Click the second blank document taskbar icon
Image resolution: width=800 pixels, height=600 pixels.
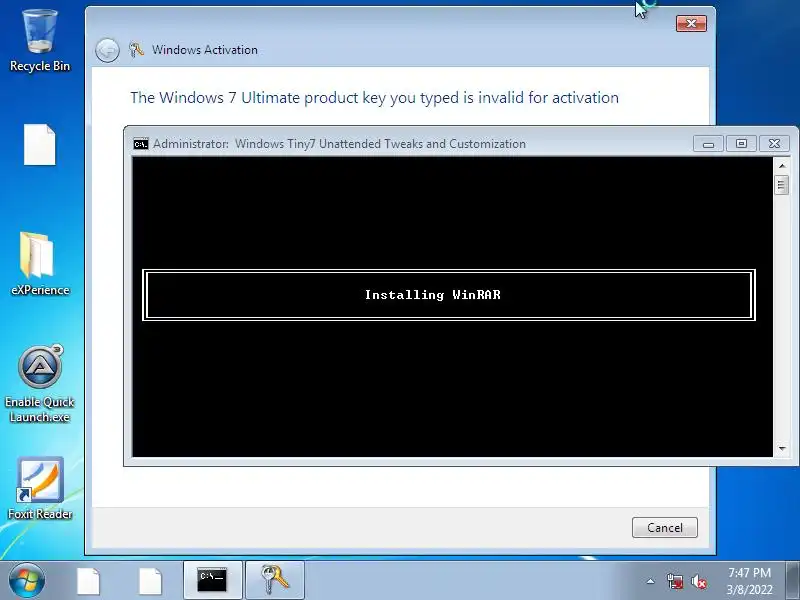click(x=150, y=581)
